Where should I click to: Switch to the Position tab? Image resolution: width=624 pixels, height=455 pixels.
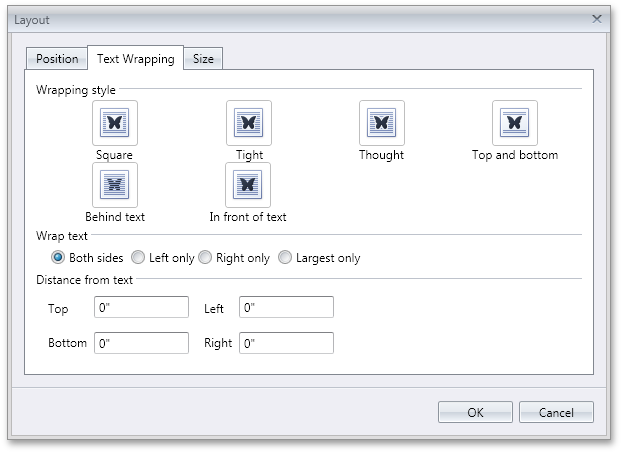click(x=57, y=59)
